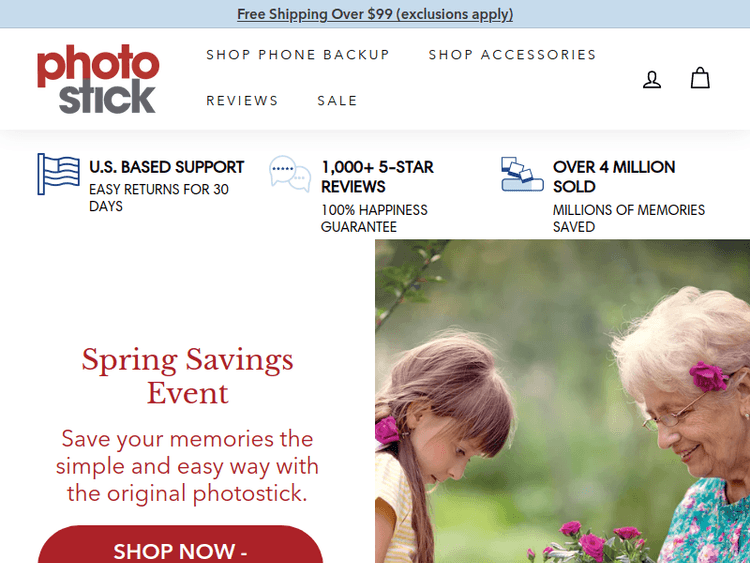Click the Millions of Memories Saved text
This screenshot has width=750, height=563.
629,218
